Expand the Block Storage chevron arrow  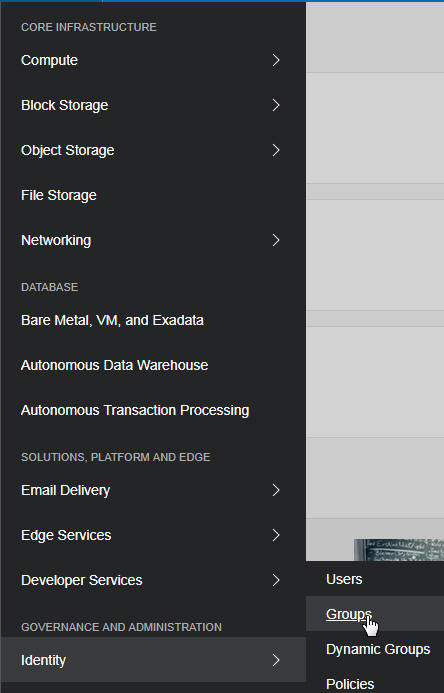click(276, 105)
